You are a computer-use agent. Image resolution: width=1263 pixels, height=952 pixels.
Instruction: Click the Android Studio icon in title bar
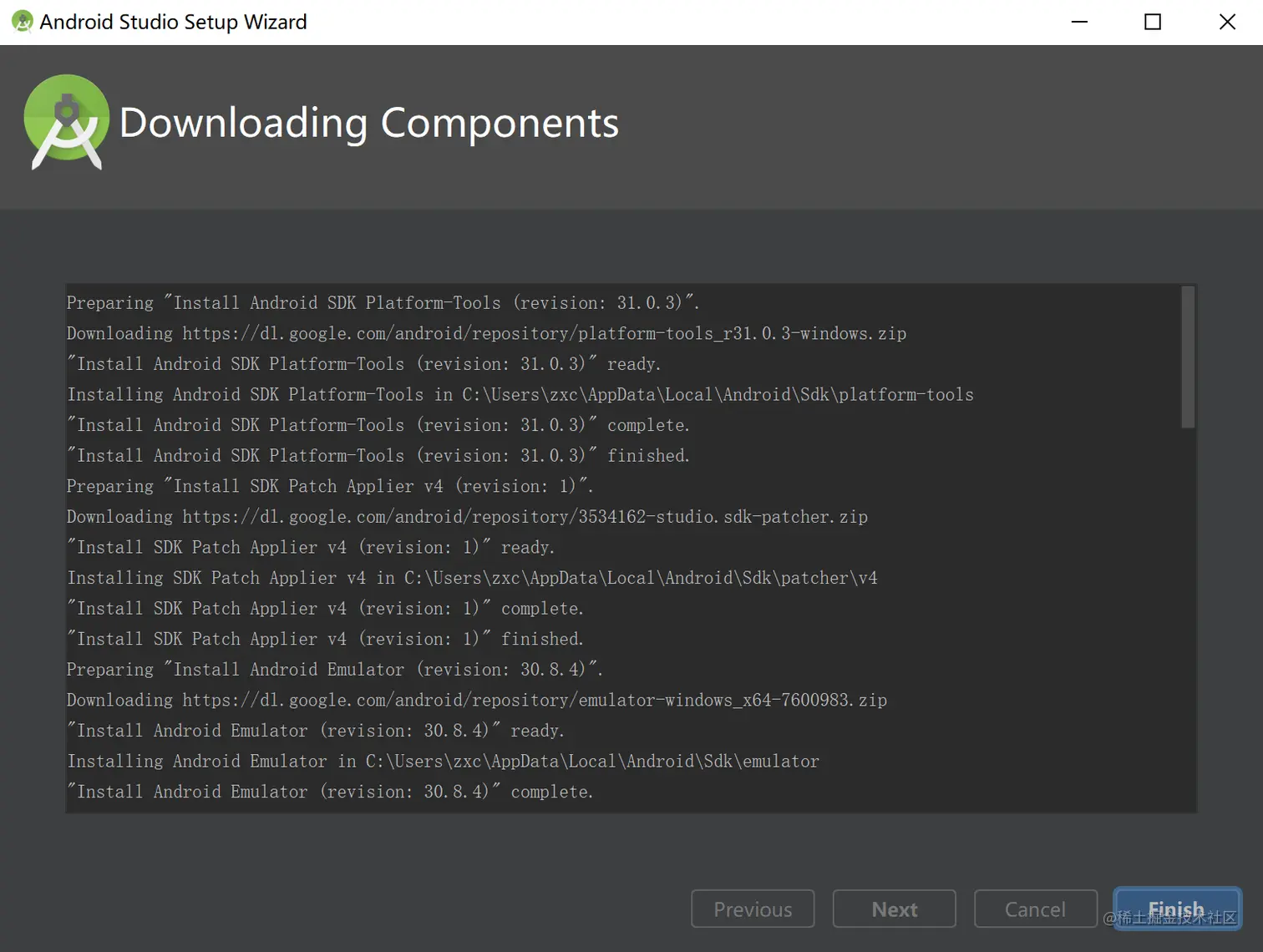22,21
